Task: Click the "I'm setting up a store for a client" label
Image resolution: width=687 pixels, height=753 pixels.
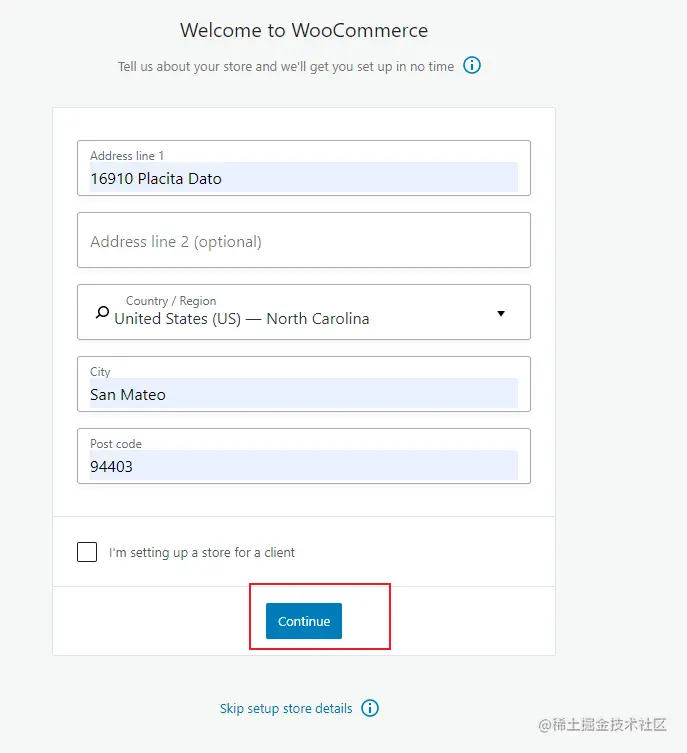Action: [x=202, y=553]
